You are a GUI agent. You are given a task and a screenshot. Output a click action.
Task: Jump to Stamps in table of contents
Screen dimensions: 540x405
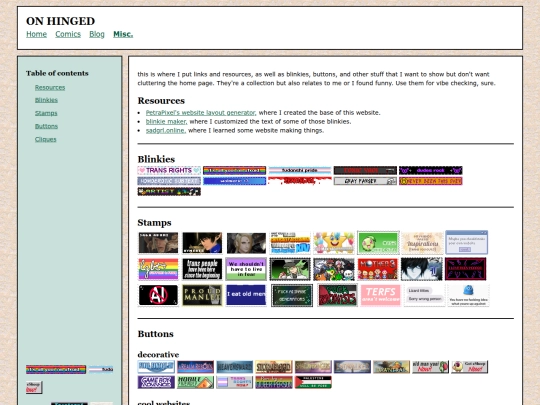pyautogui.click(x=46, y=113)
